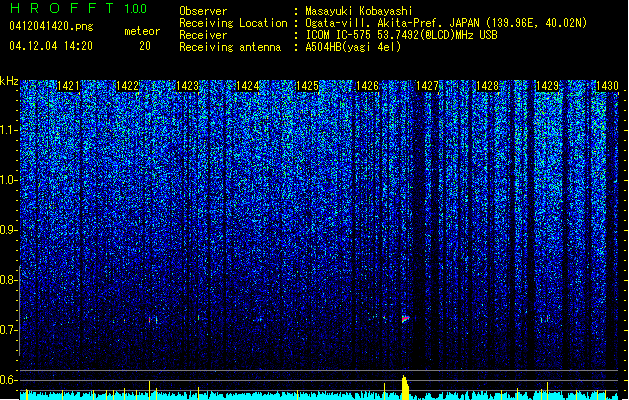Click the 0.8 frequency axis label
This screenshot has width=629, height=400.
(8, 280)
